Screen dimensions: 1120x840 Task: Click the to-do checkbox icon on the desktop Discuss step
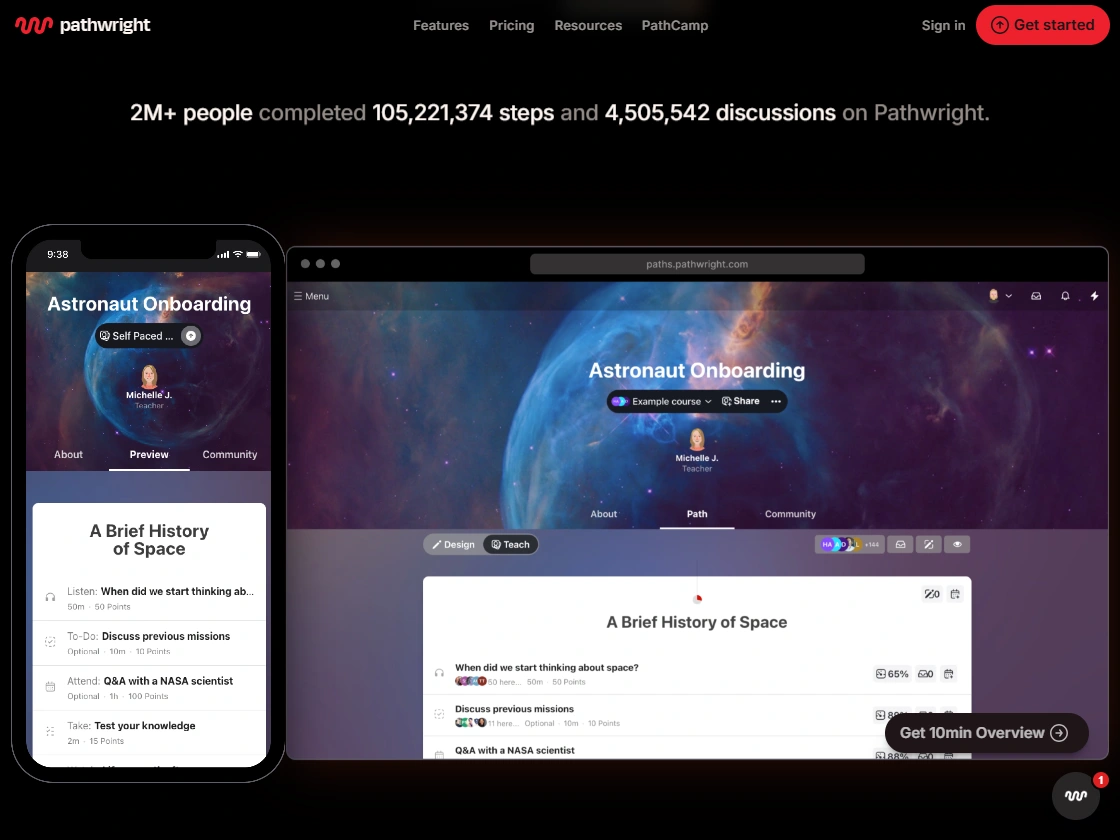(x=439, y=714)
